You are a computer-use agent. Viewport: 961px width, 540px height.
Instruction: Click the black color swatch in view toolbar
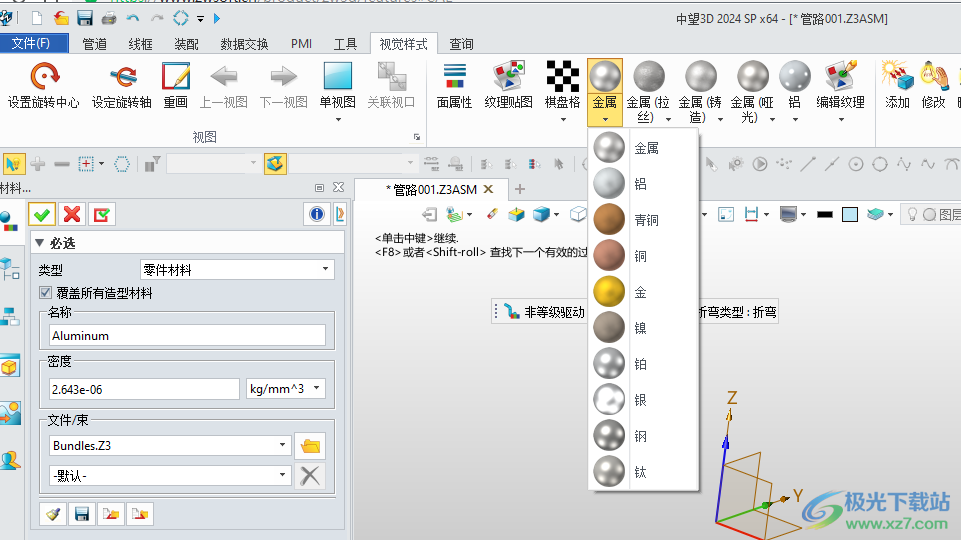[x=825, y=215]
